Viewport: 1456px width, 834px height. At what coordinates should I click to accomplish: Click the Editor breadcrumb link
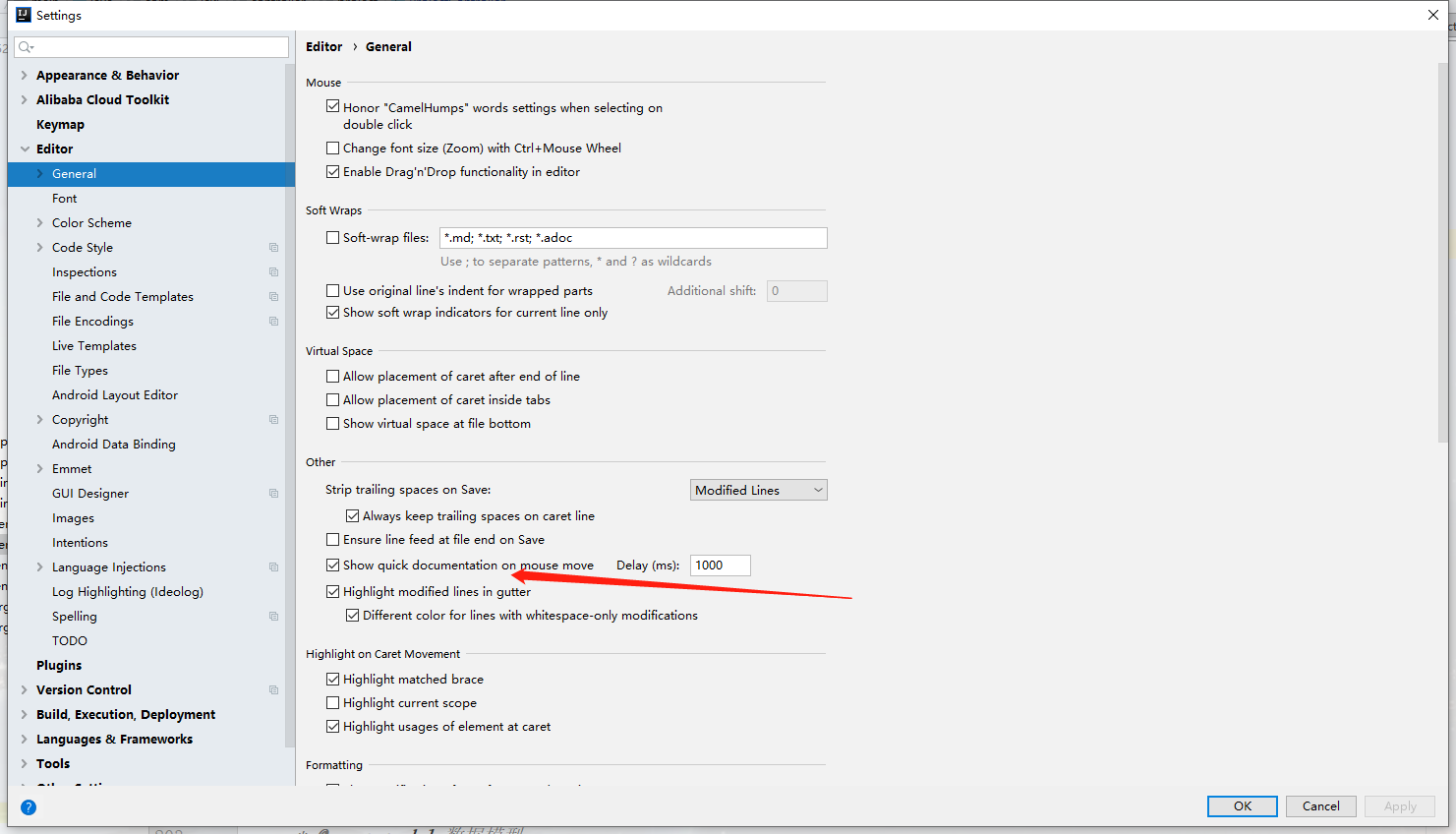(x=323, y=46)
